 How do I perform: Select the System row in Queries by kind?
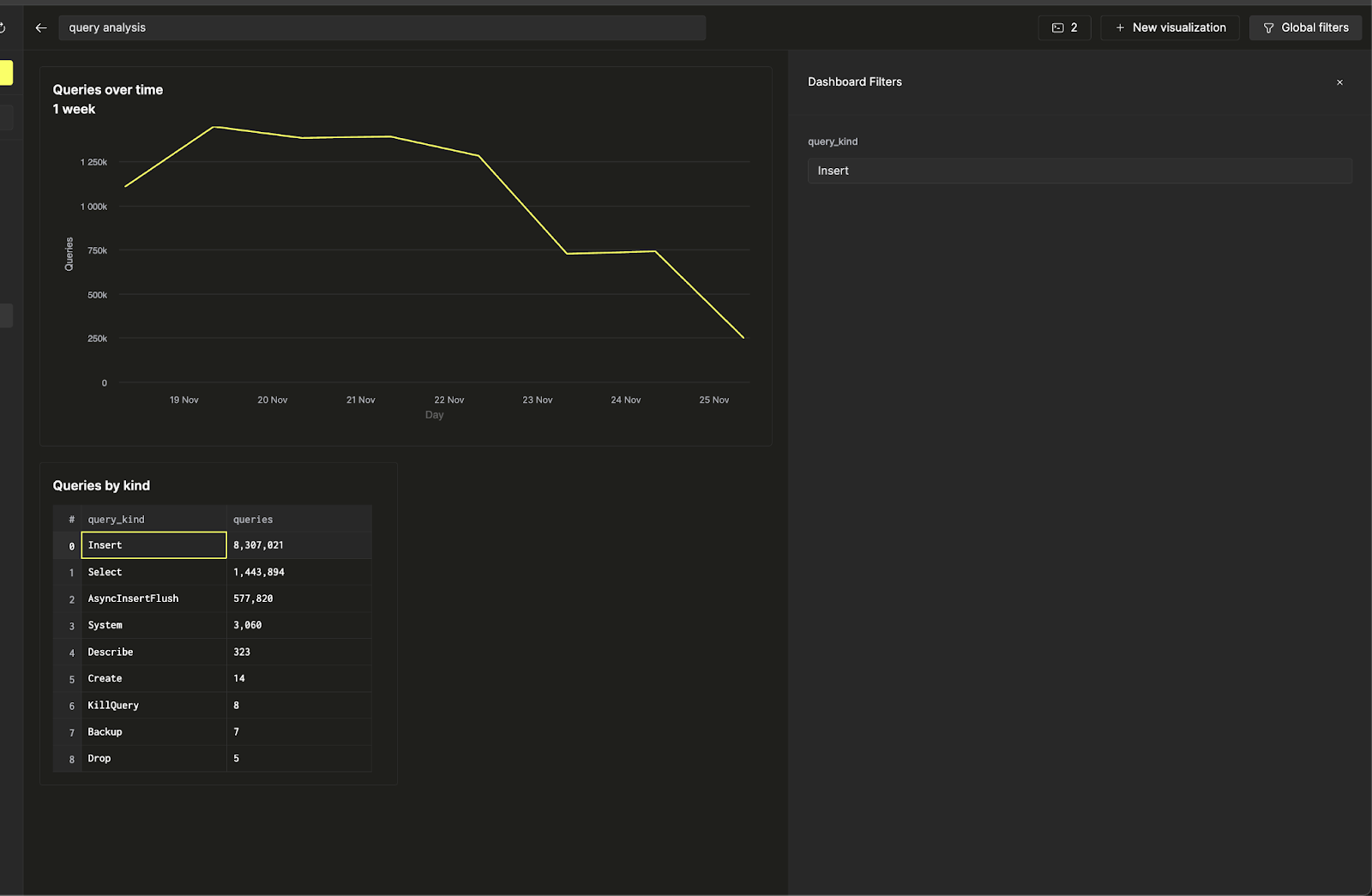(x=153, y=625)
